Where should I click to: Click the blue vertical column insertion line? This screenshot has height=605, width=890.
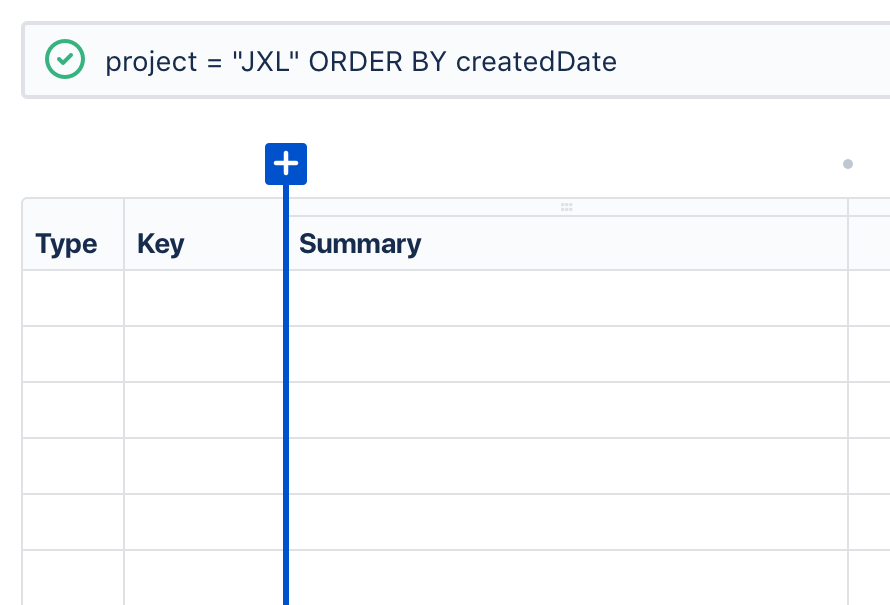[286, 395]
